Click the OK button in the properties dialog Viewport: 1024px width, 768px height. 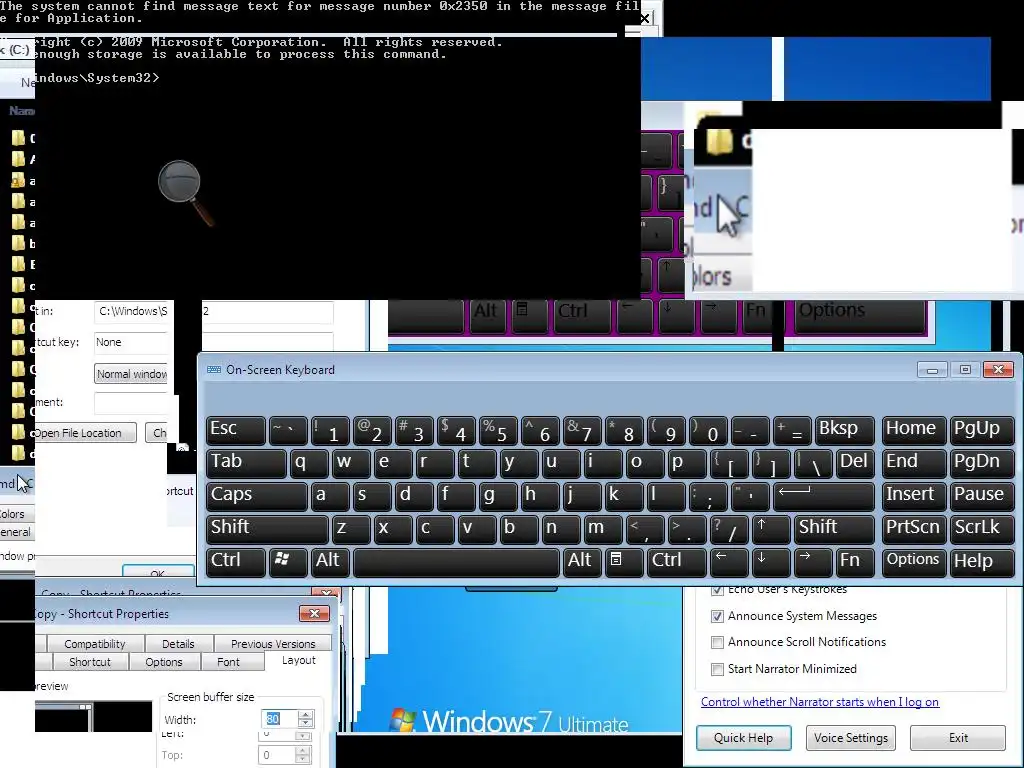point(158,571)
